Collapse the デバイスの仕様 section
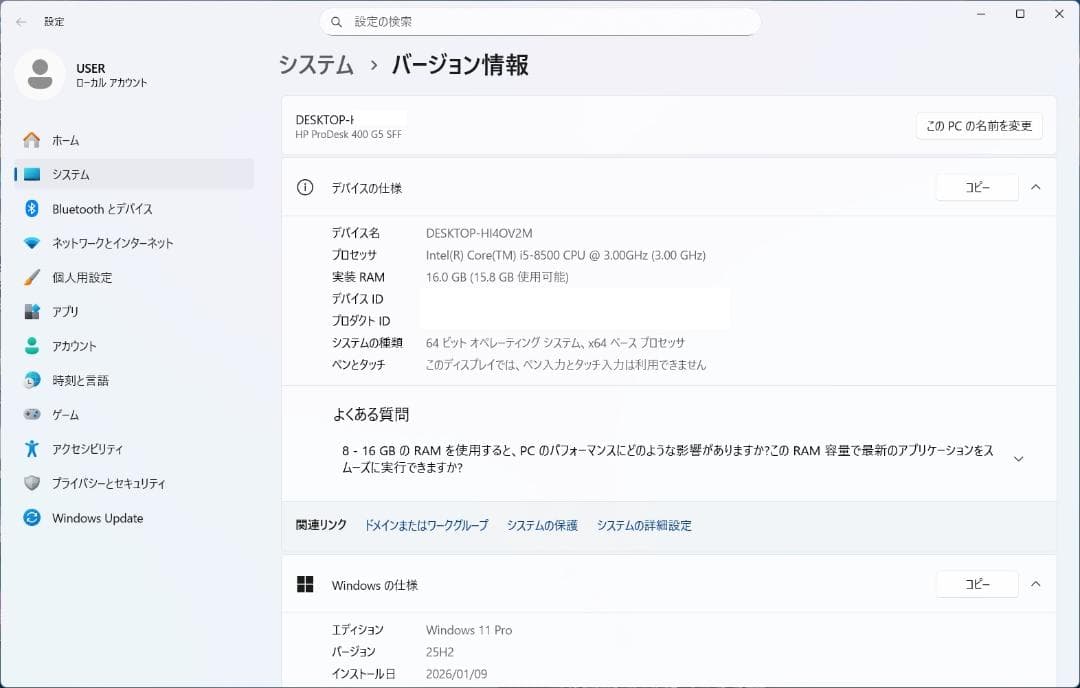This screenshot has height=688, width=1080. click(1036, 187)
